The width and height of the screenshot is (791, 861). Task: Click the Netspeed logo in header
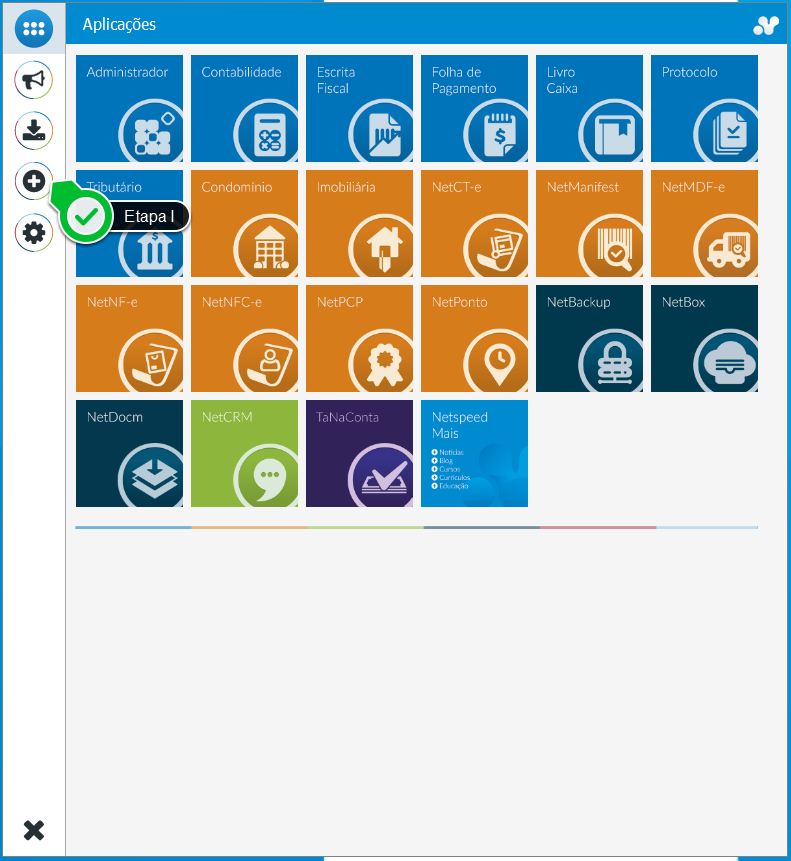coord(766,25)
